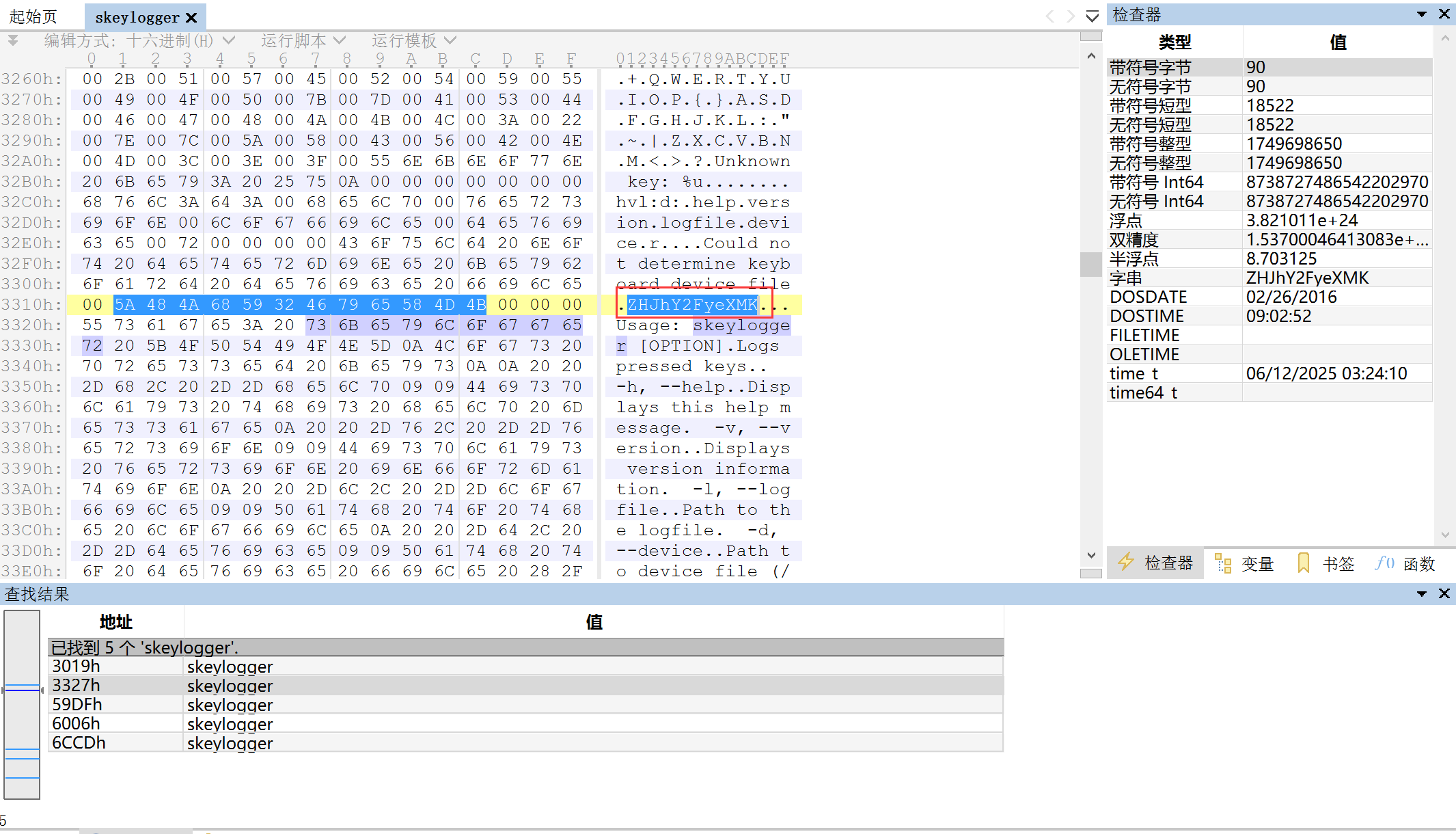Open the Functions tab icon
Viewport: 1456px width, 834px height.
pos(1384,563)
